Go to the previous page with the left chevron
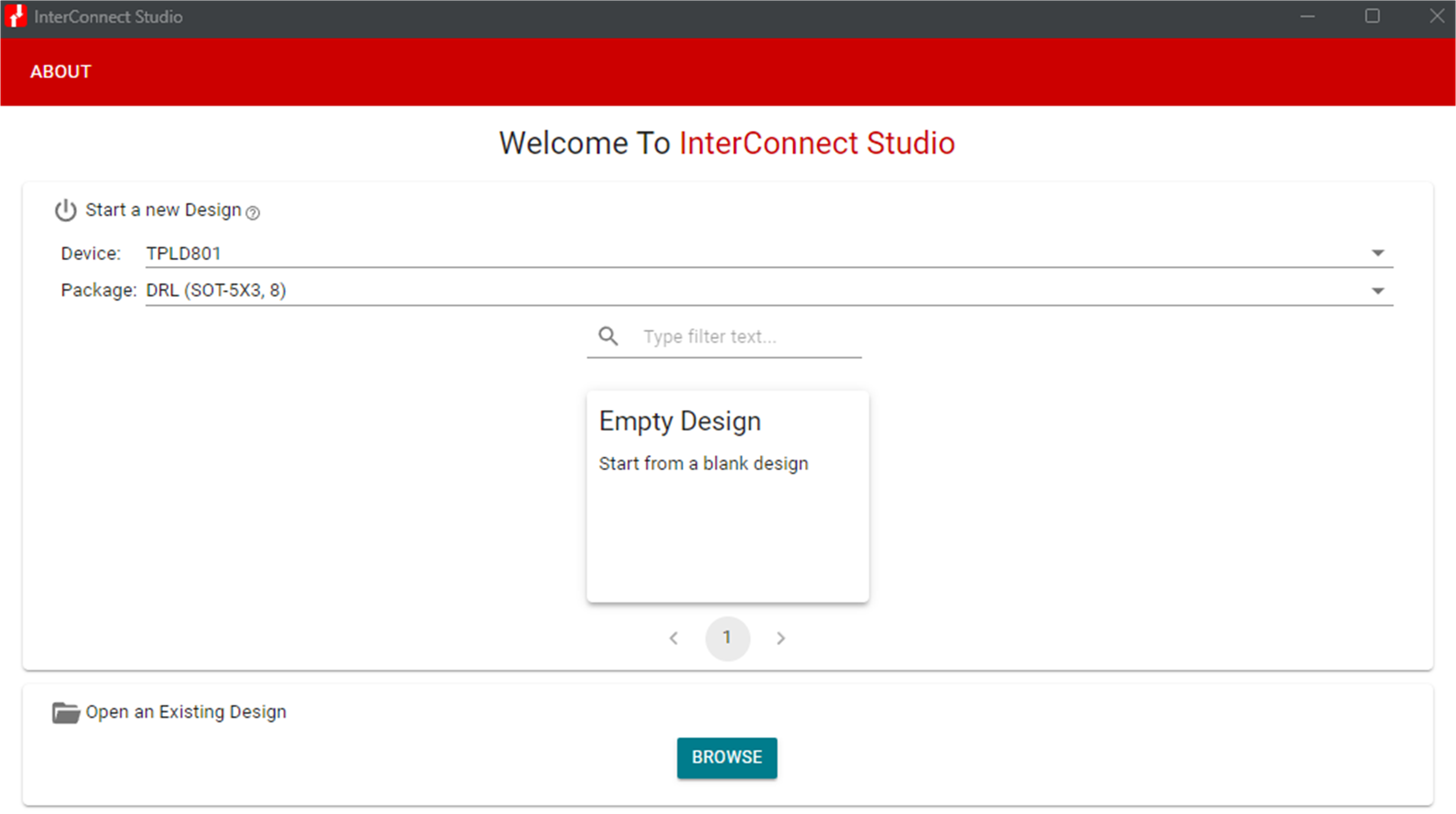 tap(674, 638)
